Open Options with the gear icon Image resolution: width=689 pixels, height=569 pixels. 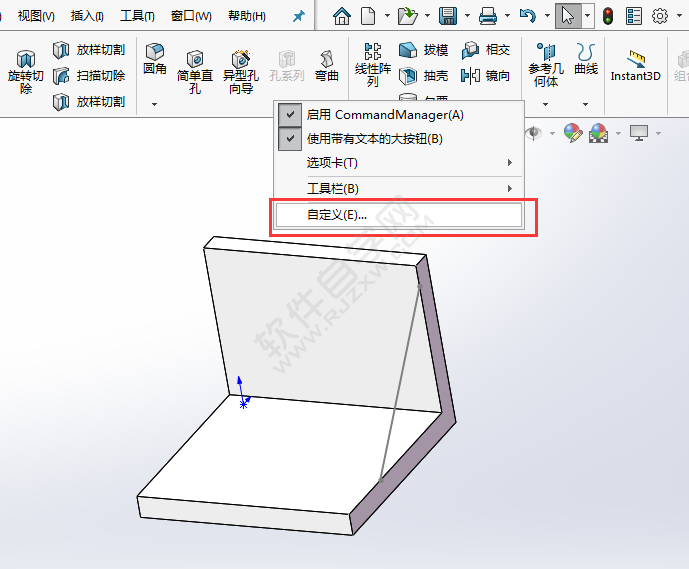pyautogui.click(x=660, y=16)
